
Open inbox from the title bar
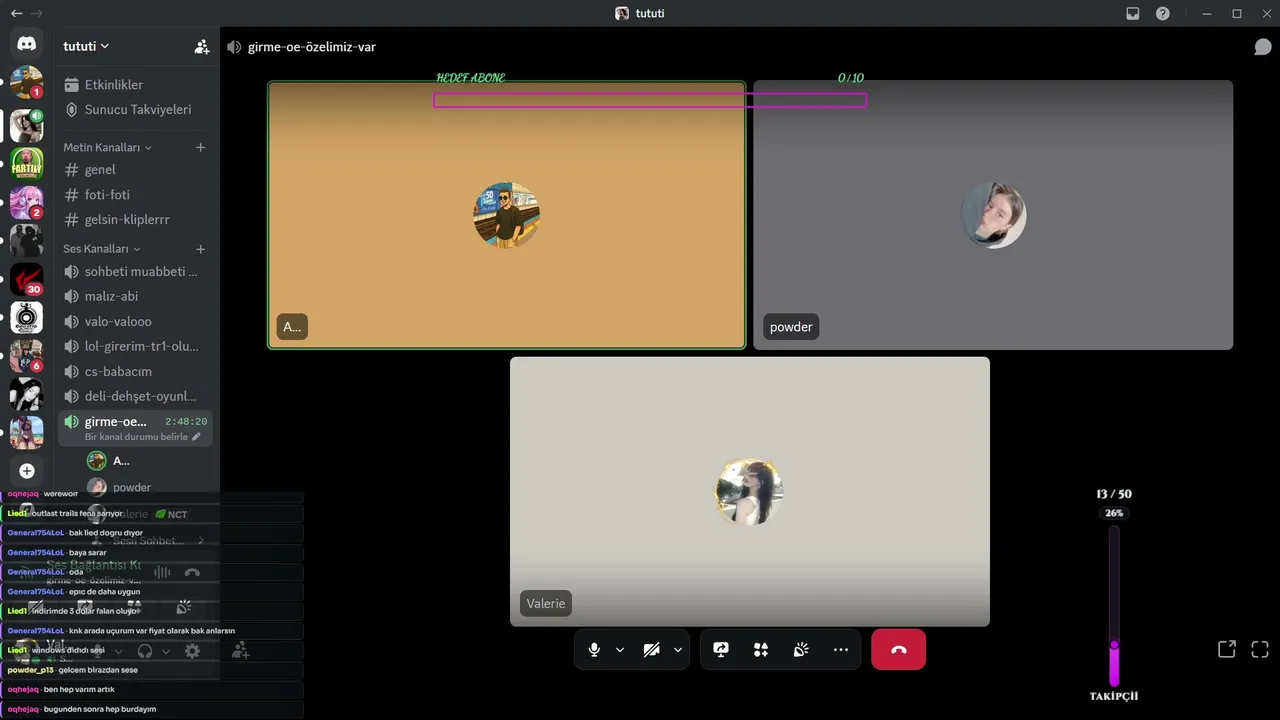coord(1133,14)
